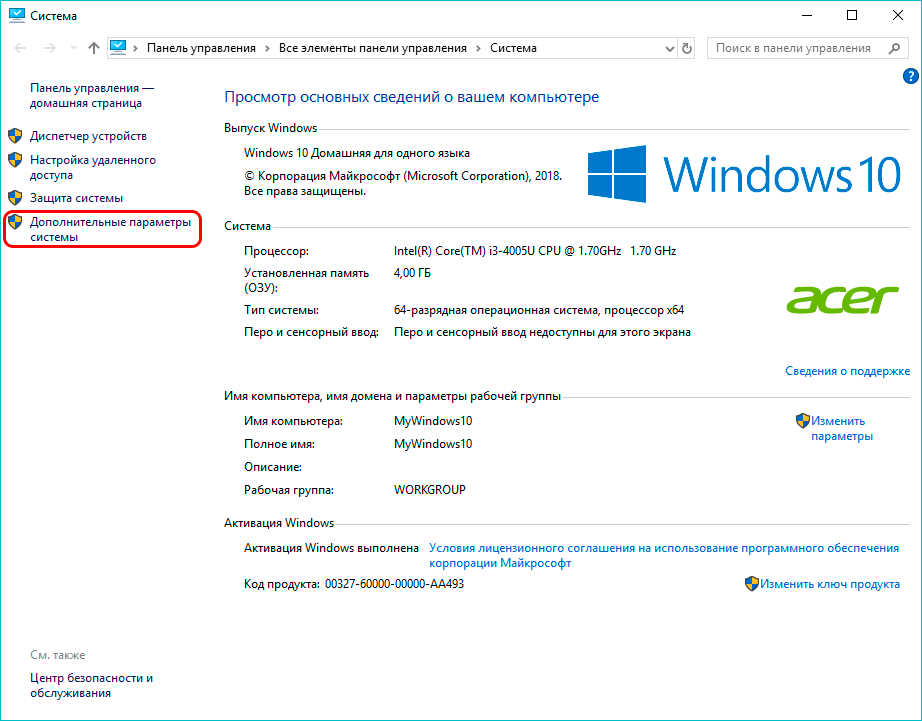Click the Windows 10 logo

[744, 174]
